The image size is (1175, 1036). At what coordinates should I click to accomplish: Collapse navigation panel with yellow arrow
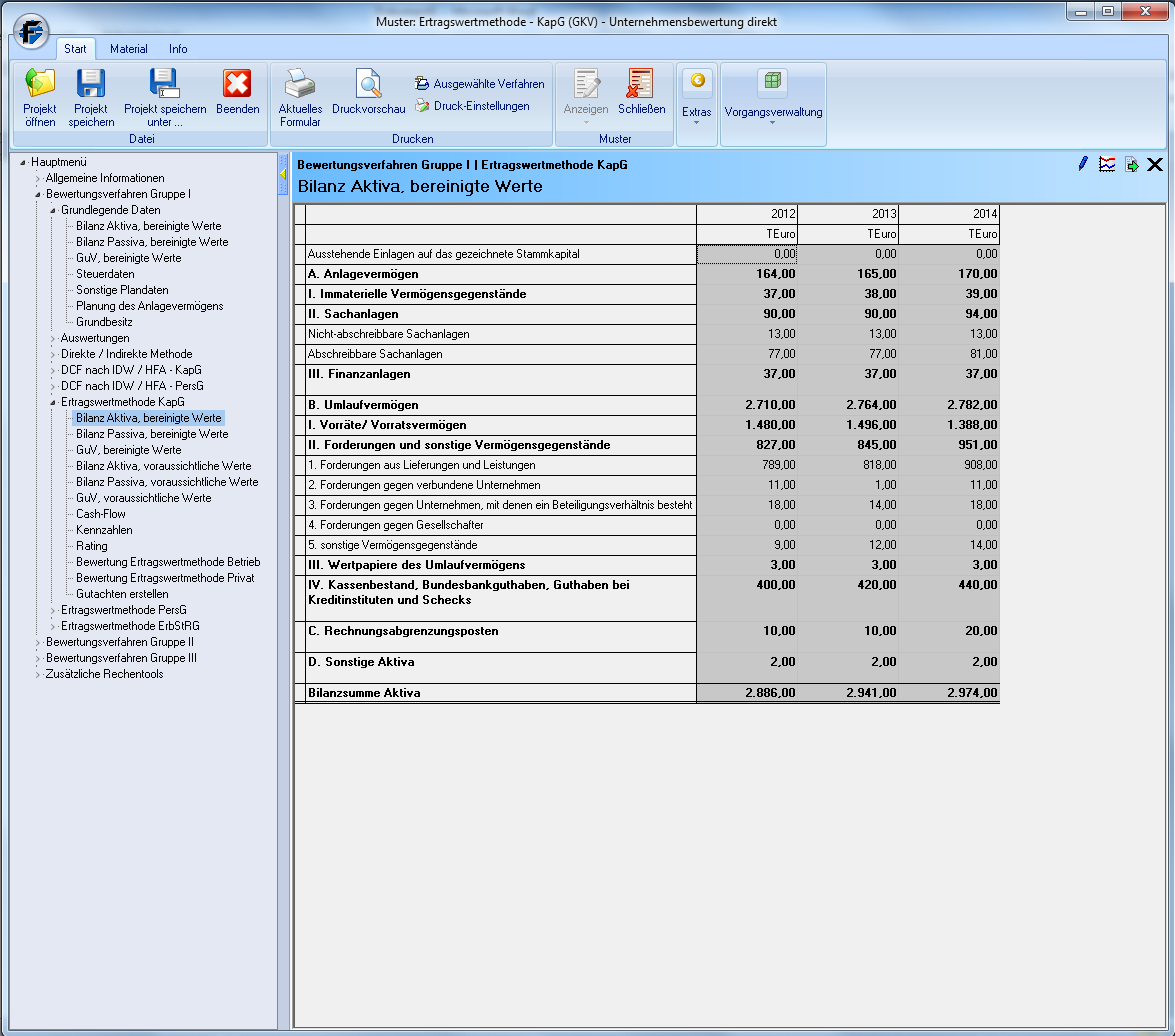(x=283, y=174)
